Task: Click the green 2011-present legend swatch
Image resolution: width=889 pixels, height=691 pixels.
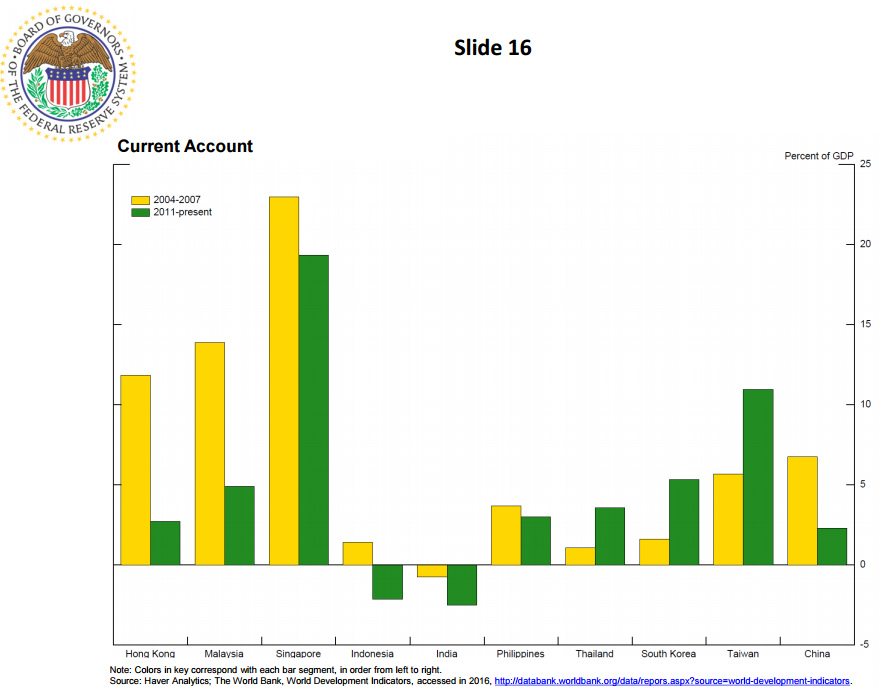Action: pyautogui.click(x=139, y=212)
